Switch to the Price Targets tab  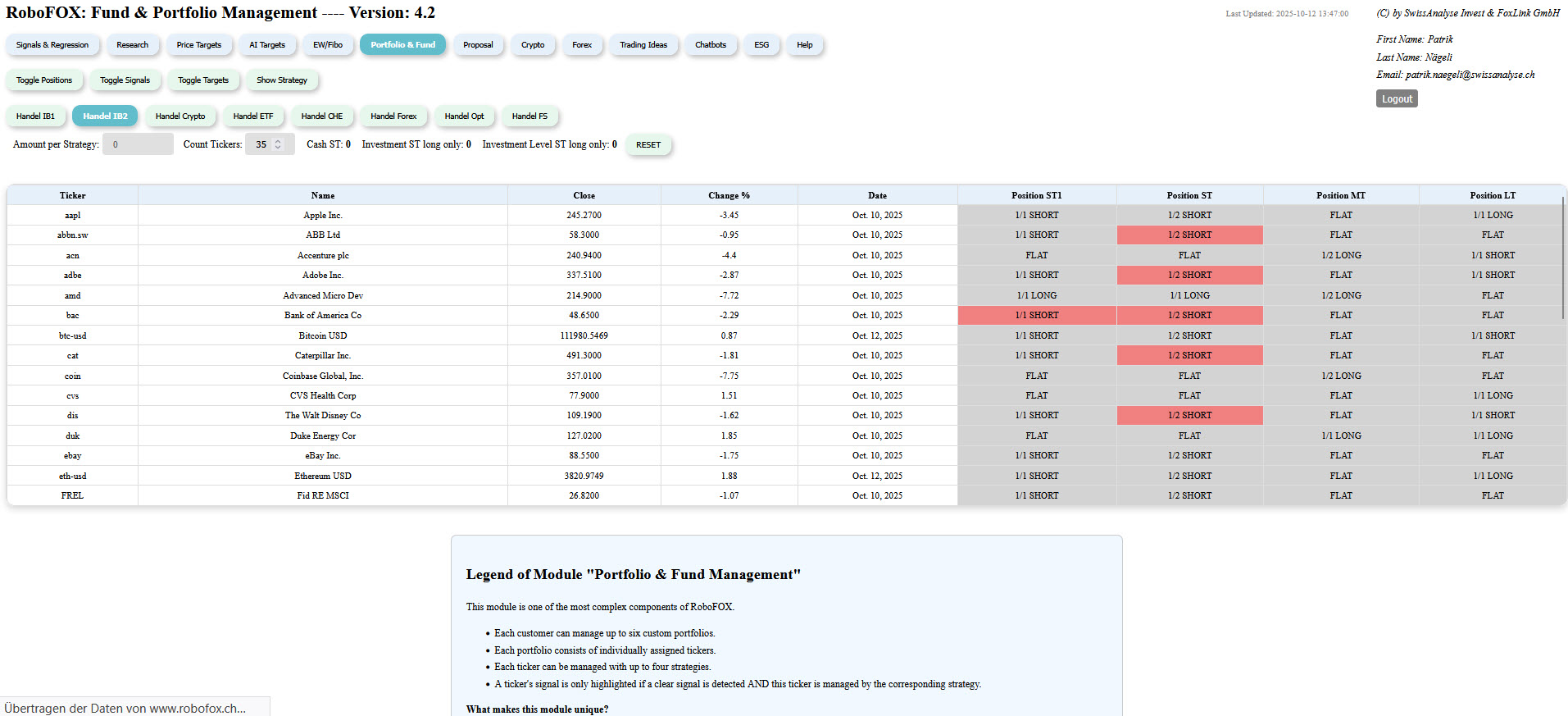(x=199, y=45)
